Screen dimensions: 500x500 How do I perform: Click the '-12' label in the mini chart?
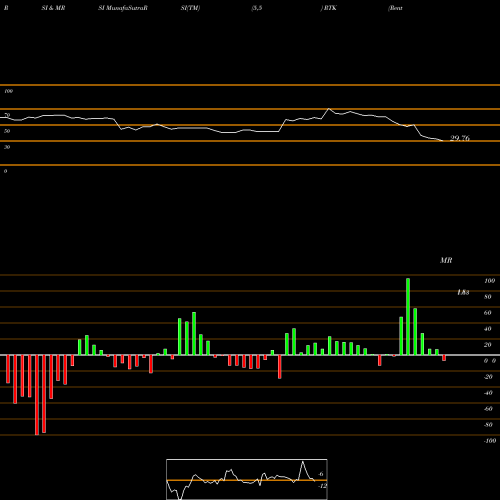(x=322, y=486)
